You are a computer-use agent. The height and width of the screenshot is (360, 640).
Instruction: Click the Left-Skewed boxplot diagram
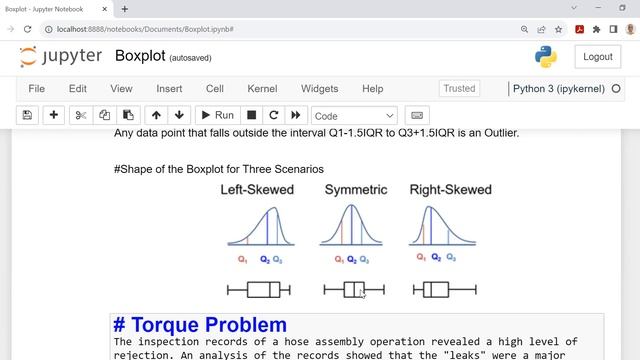(258, 290)
